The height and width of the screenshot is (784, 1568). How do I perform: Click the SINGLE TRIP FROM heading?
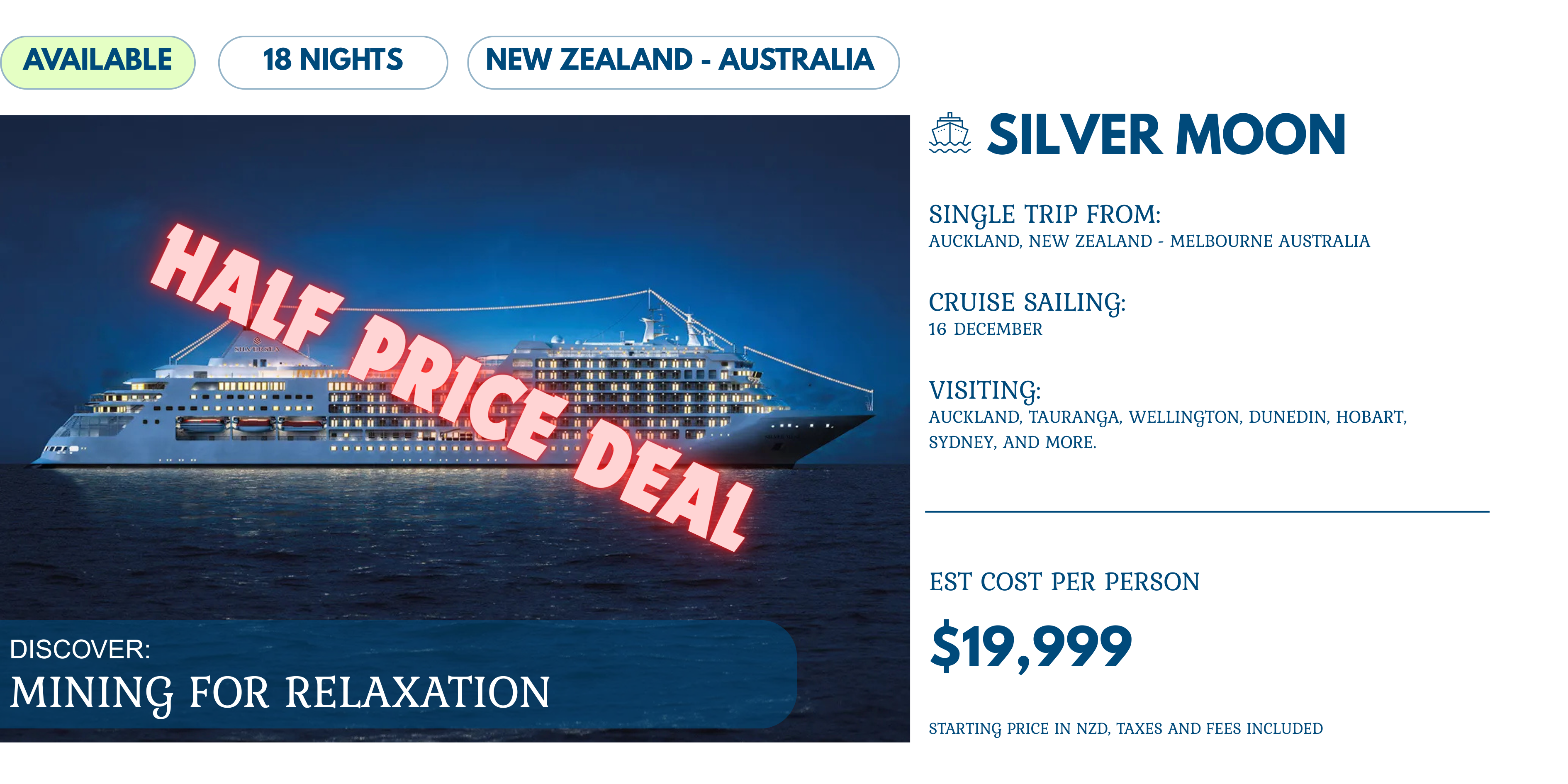[1045, 215]
